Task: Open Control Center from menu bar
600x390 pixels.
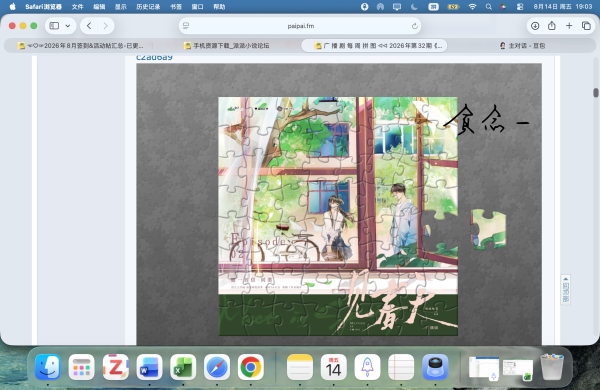Action: [x=520, y=7]
